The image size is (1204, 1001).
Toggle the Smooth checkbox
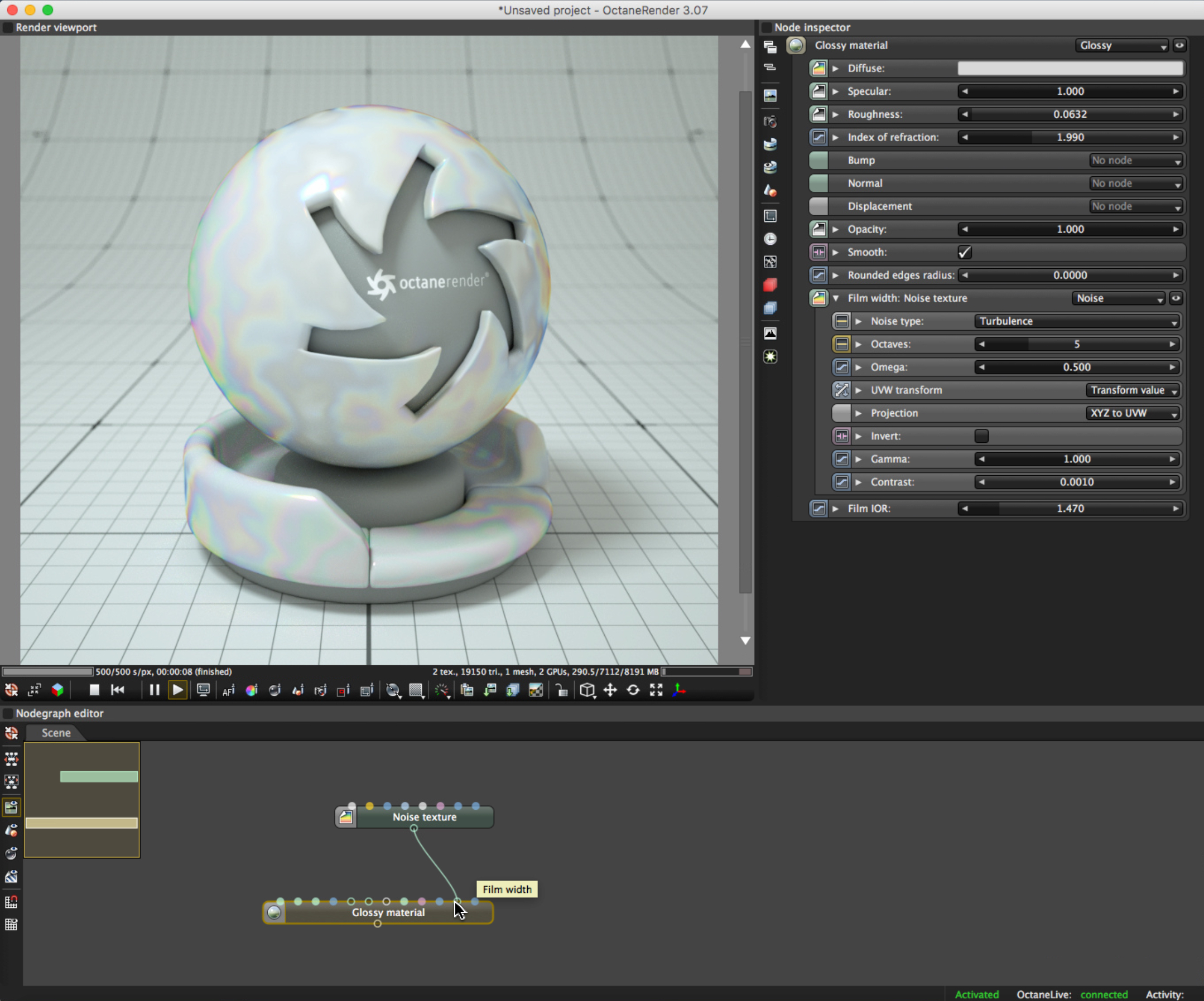click(964, 252)
